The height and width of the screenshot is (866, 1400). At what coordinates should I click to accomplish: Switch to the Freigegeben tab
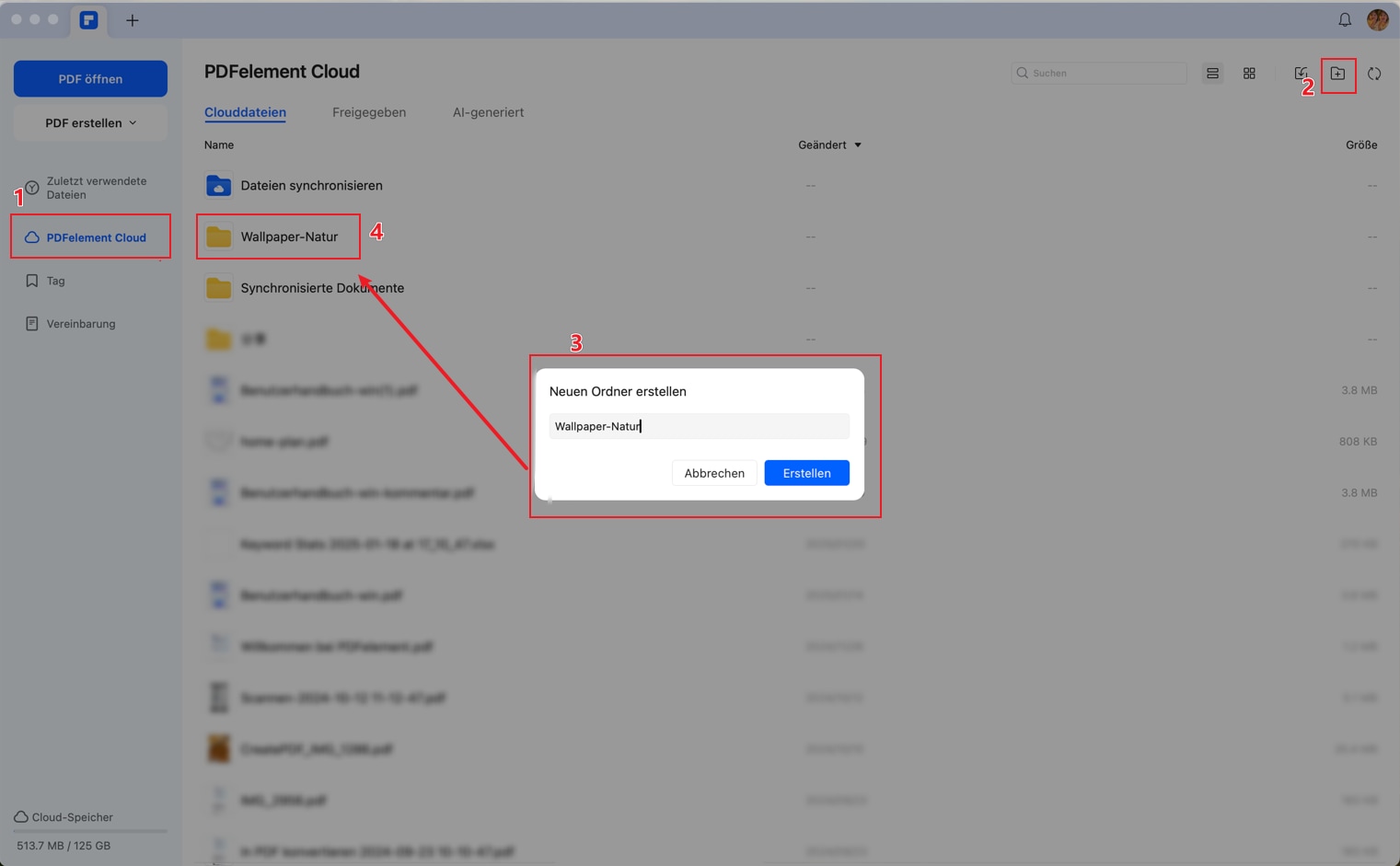[369, 112]
